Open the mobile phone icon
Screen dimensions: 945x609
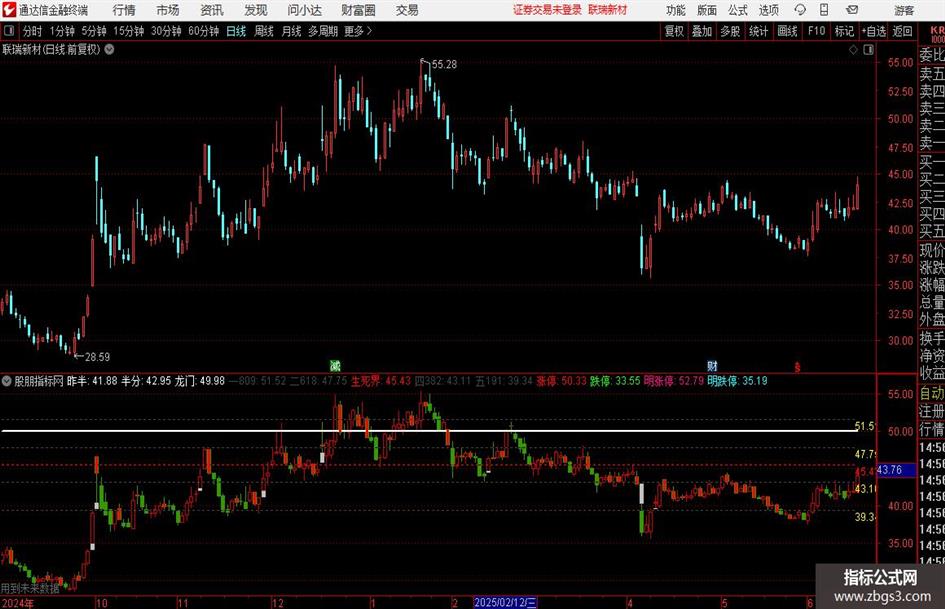click(x=824, y=10)
